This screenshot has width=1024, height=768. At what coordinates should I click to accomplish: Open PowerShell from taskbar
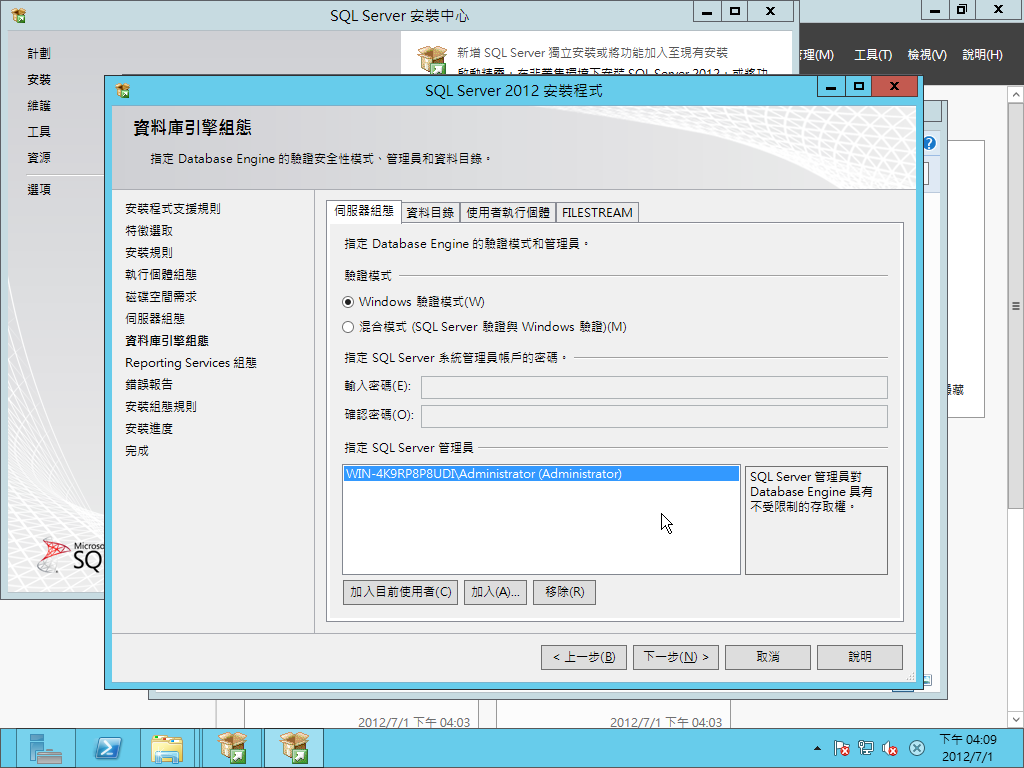(x=108, y=748)
